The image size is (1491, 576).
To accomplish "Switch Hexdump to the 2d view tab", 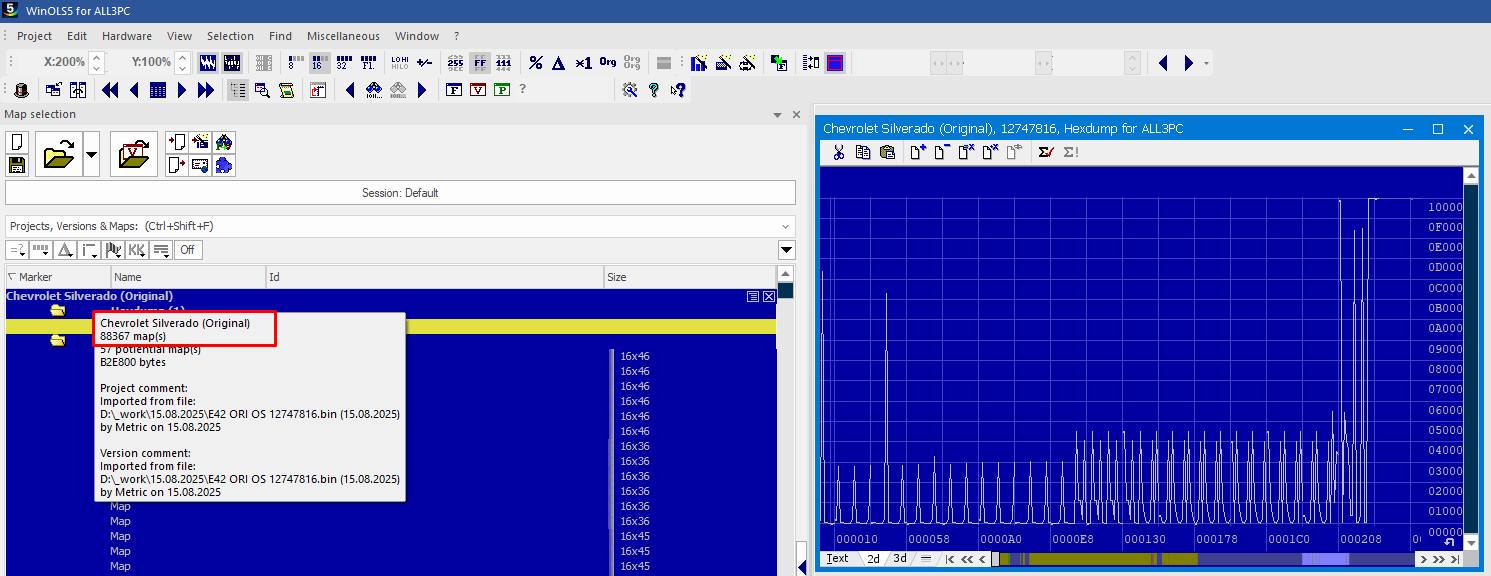I will coord(873,559).
